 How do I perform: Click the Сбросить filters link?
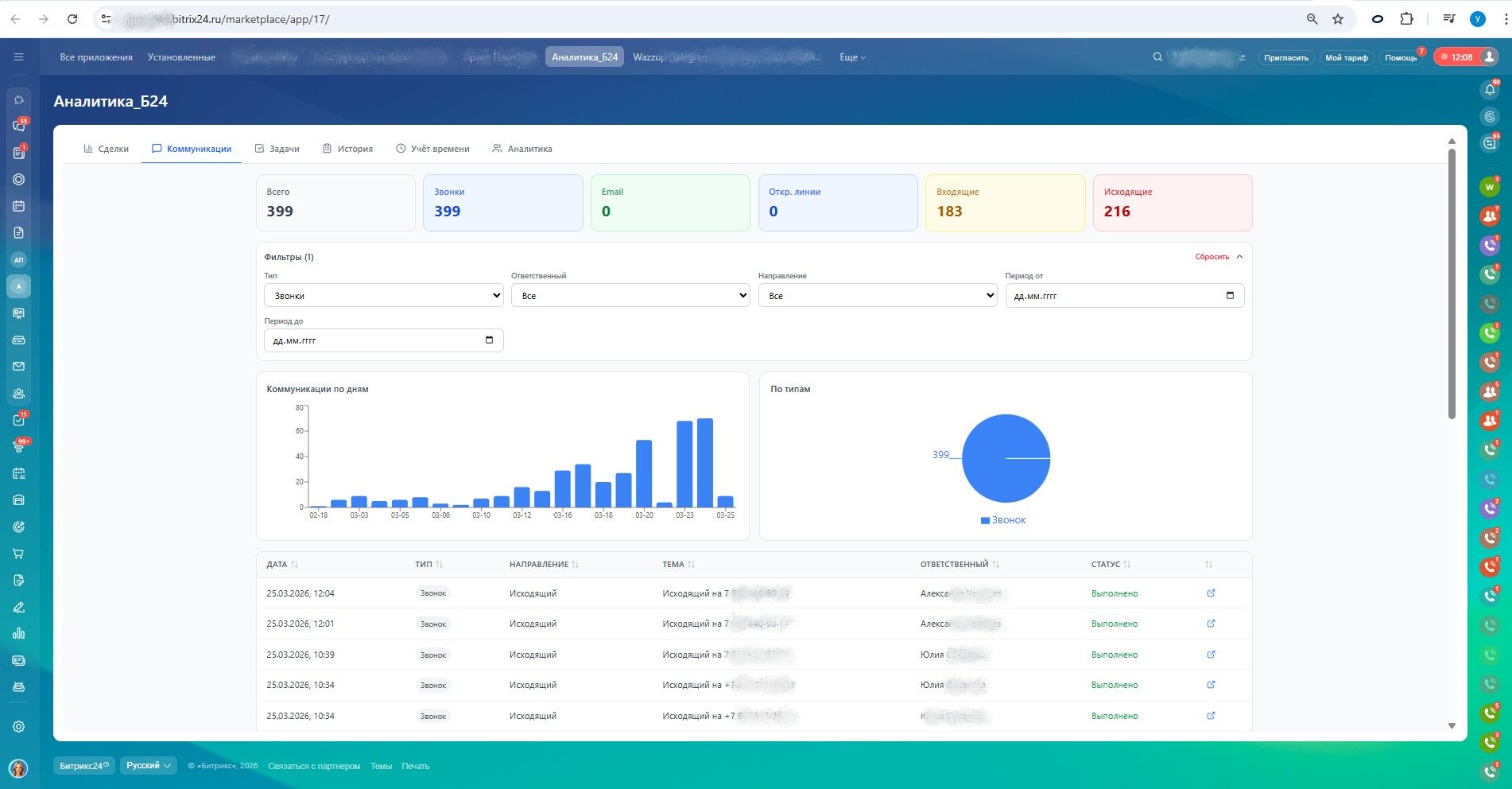pyautogui.click(x=1212, y=257)
